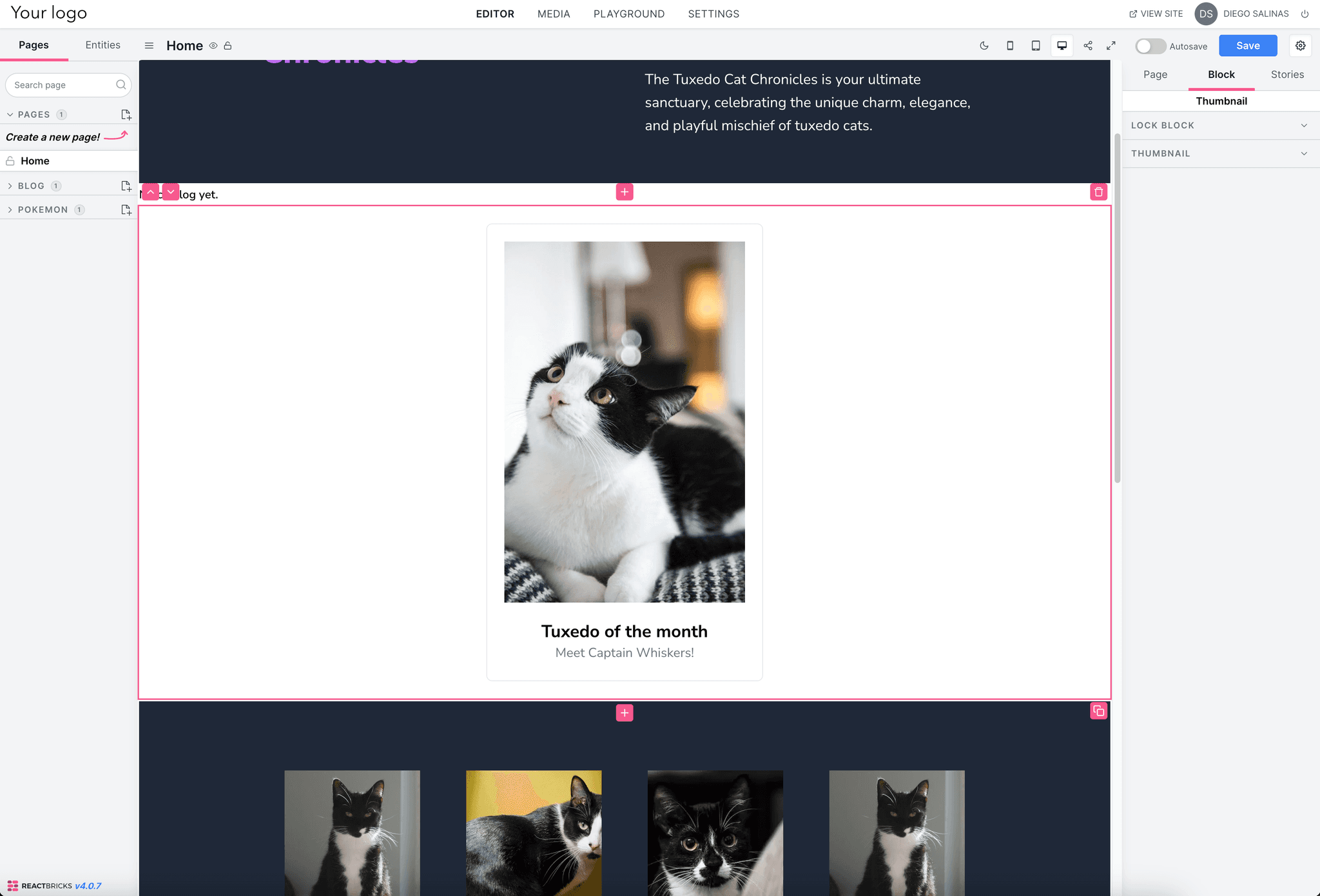Expand the BLOG pages section
This screenshot has width=1320, height=896.
tap(11, 185)
